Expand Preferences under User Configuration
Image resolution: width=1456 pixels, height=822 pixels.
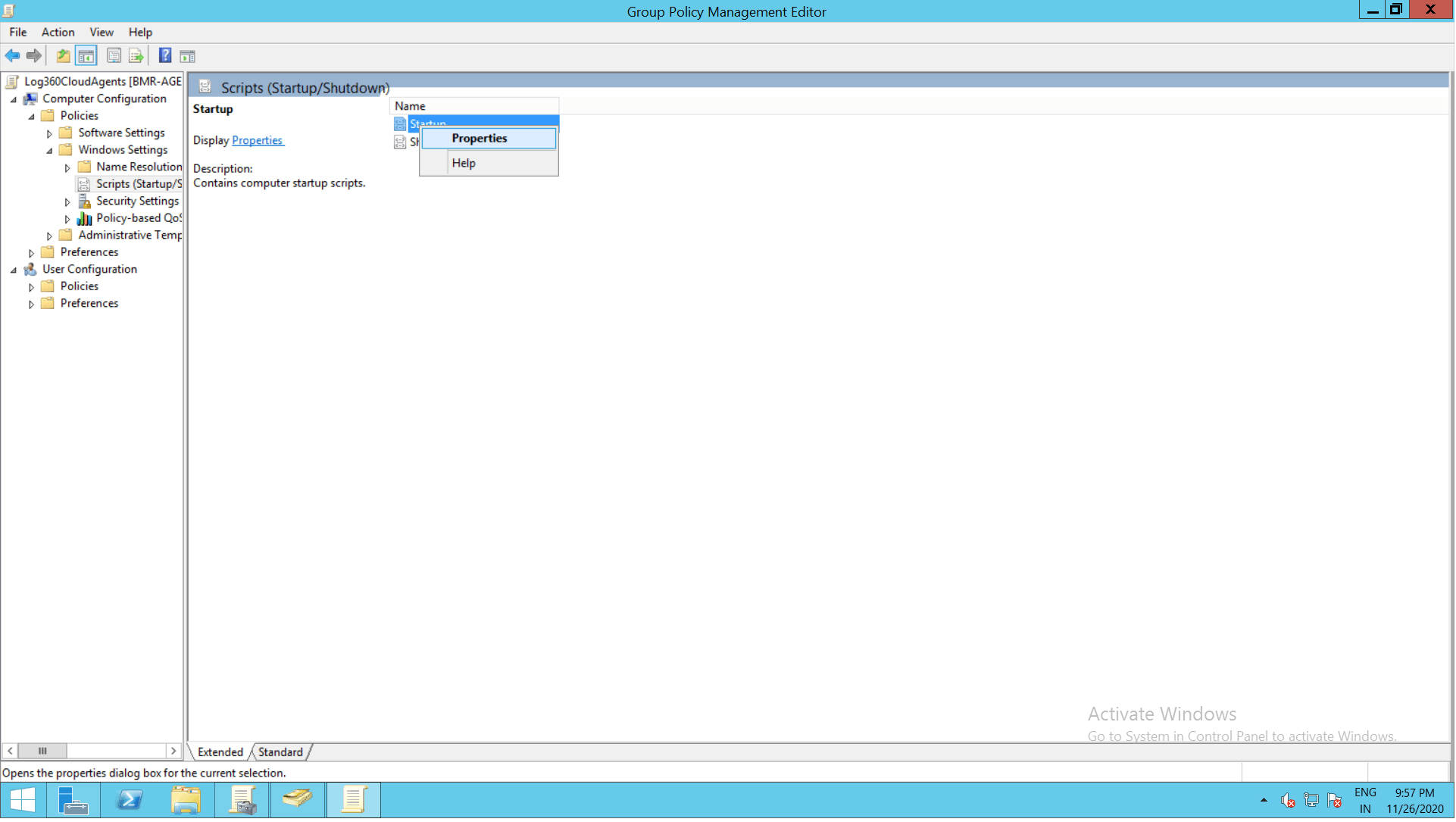coord(31,305)
